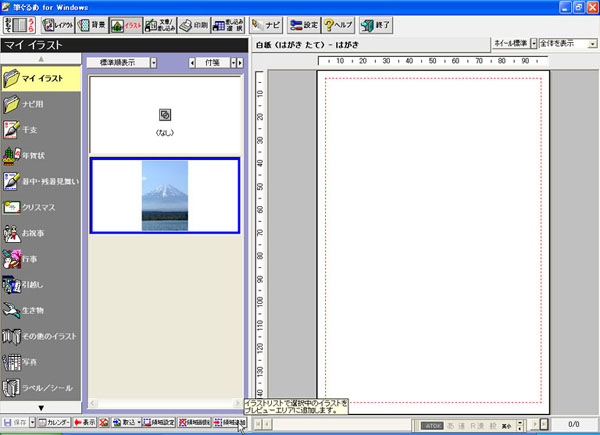This screenshot has width=600, height=435.
Task: Select the (なし) empty illustration item
Action: (x=164, y=118)
